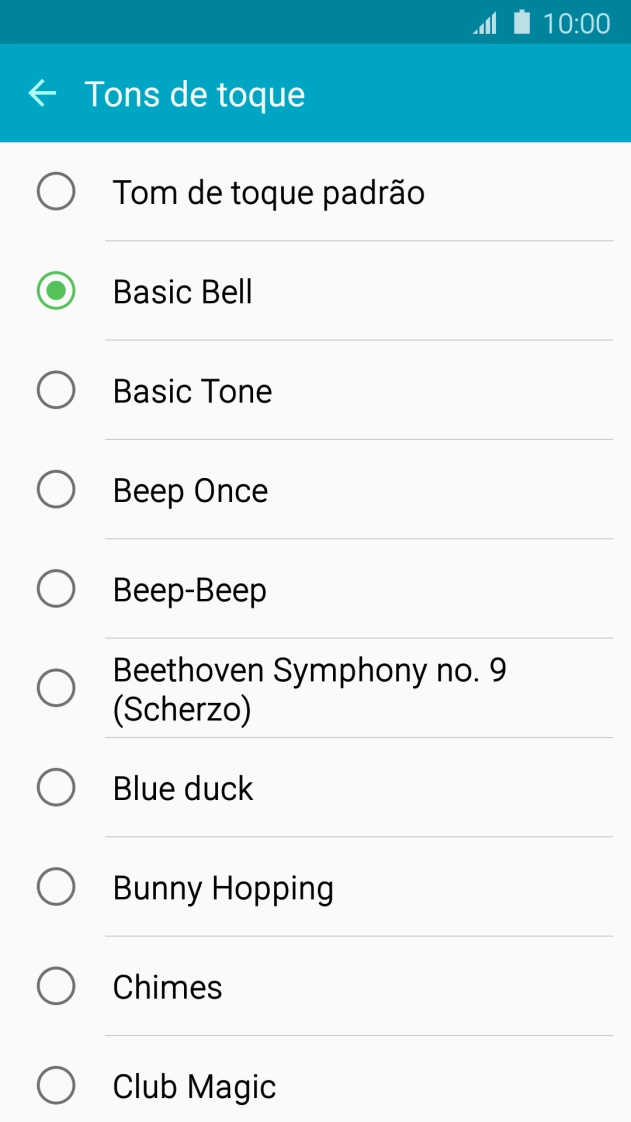Pick the Club Magic radio button
The image size is (631, 1122).
tap(56, 1086)
